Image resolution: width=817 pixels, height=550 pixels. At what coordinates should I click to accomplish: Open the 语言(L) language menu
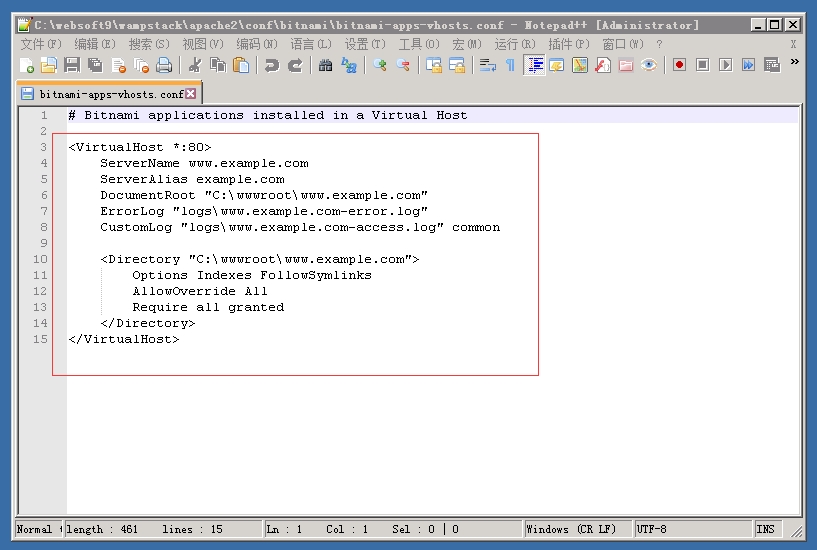click(311, 44)
